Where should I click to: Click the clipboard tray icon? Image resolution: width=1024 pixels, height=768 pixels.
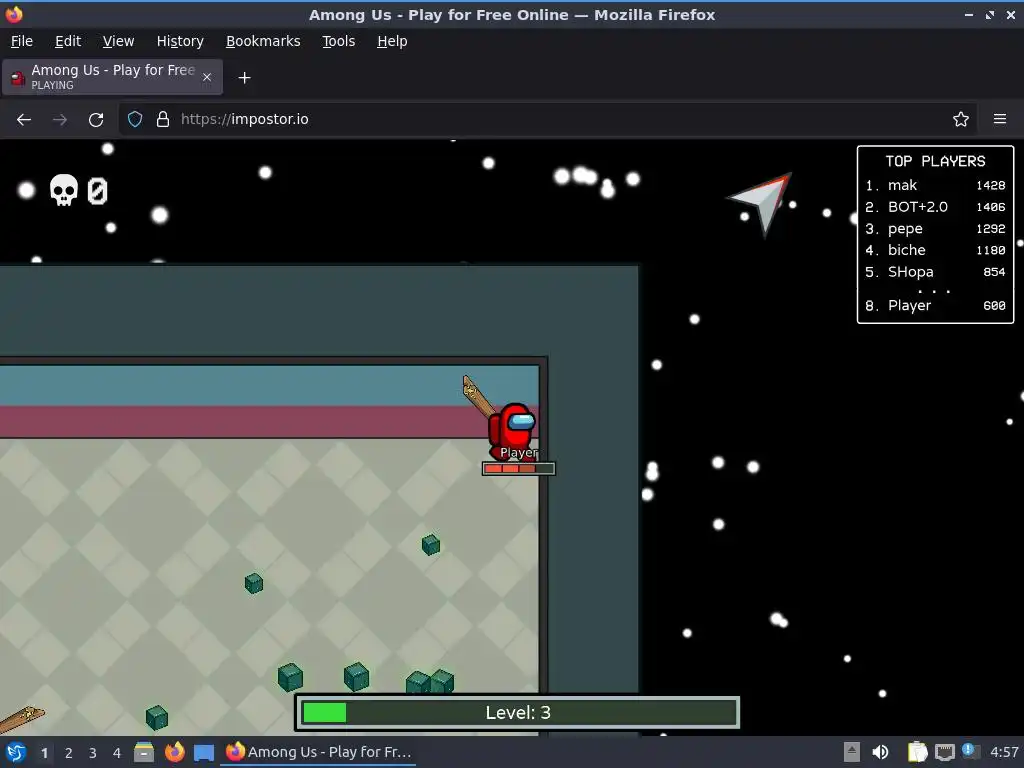(918, 752)
